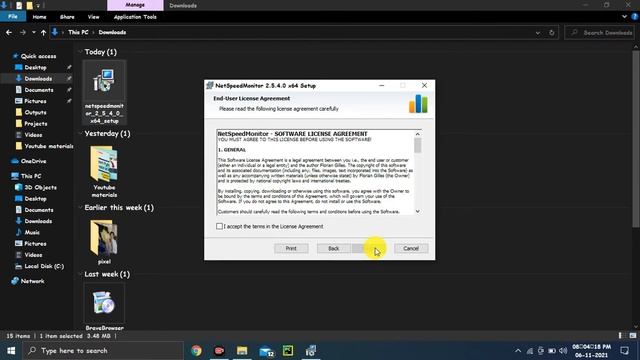Image resolution: width=640 pixels, height=360 pixels.
Task: Go forward with the Explorer forward arrow
Action: (22, 32)
